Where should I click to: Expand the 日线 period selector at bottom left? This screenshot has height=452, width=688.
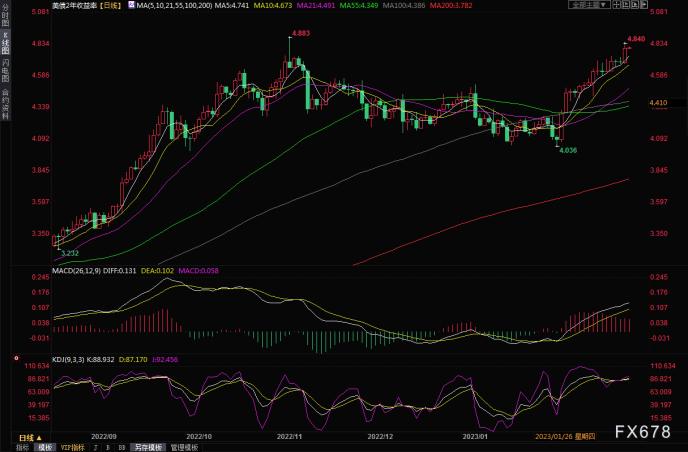[30, 438]
